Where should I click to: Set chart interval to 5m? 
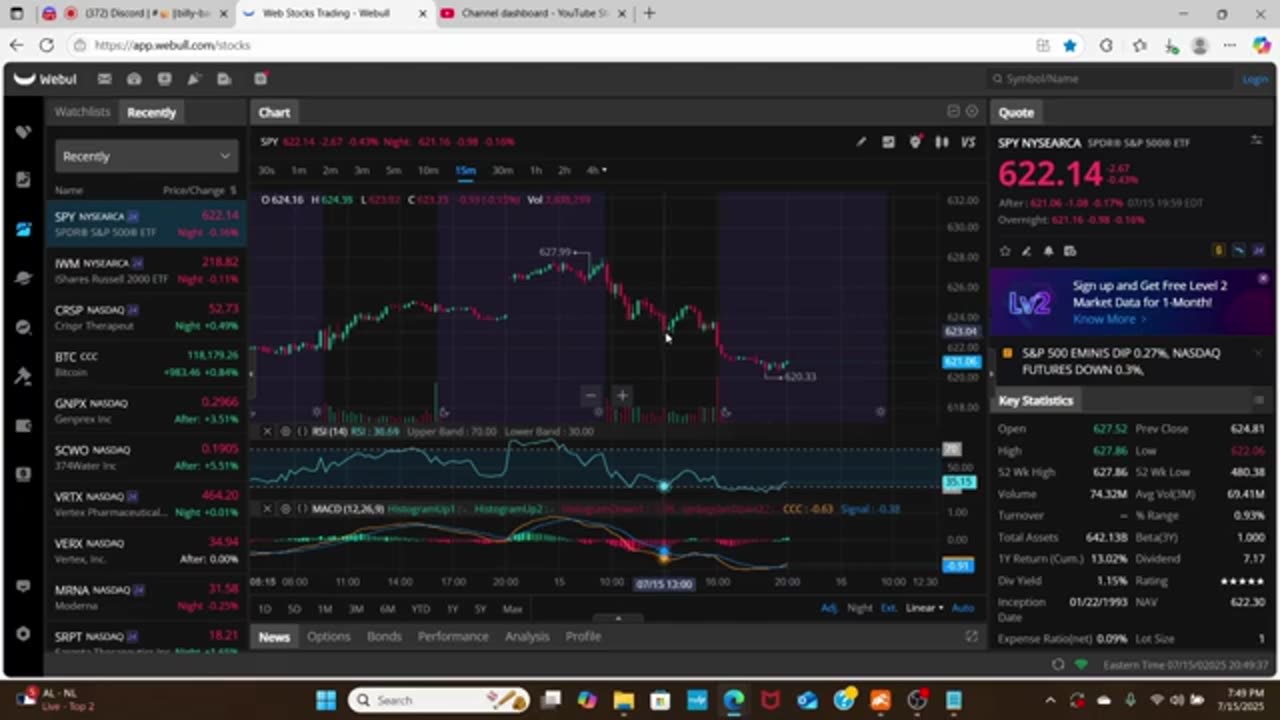pos(394,170)
